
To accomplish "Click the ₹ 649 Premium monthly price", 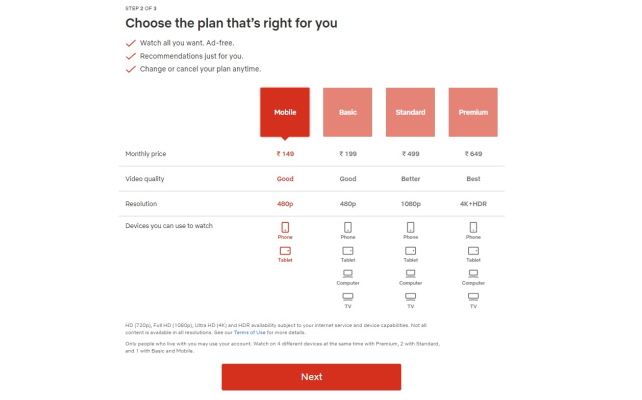I will coord(473,154).
